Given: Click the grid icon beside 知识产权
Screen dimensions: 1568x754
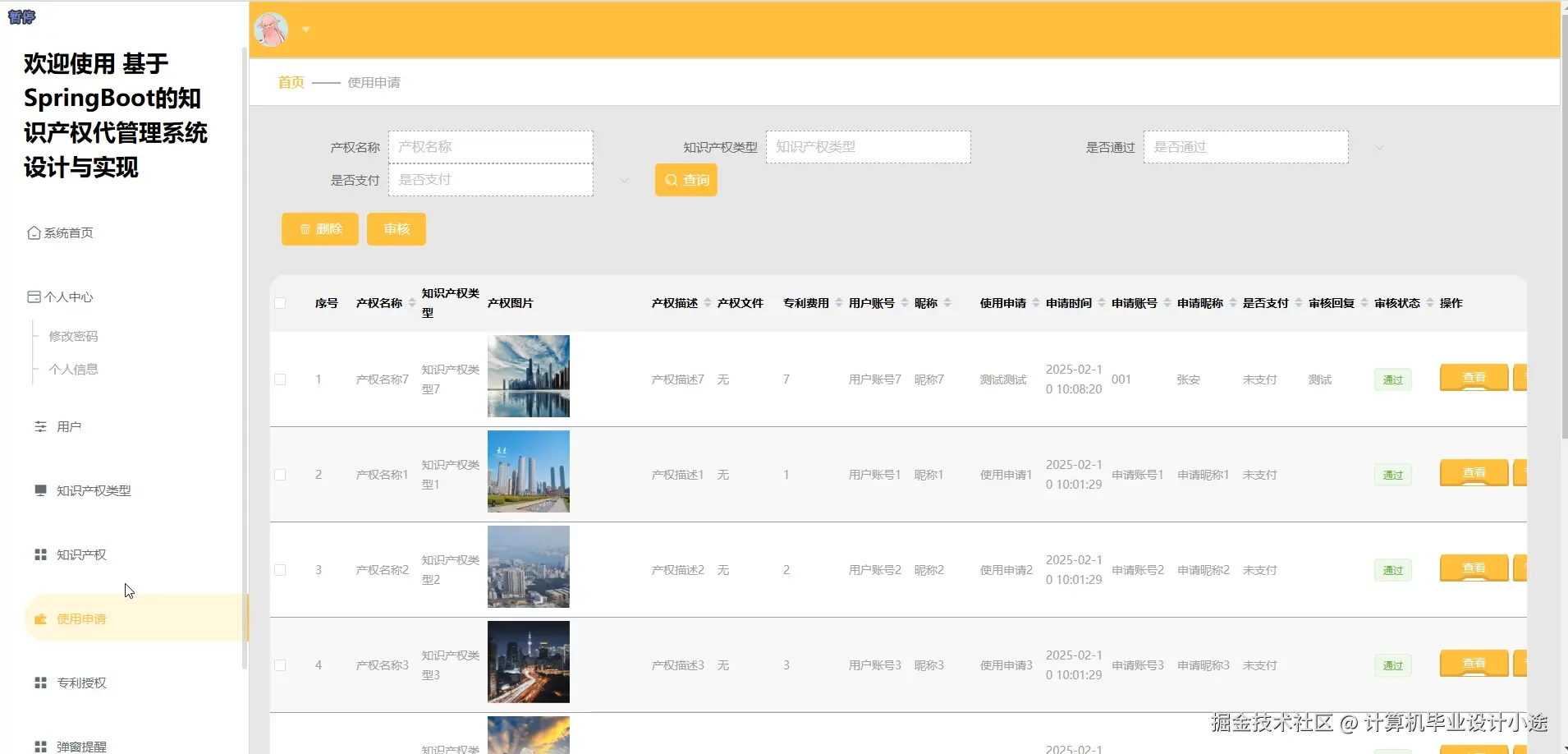Looking at the screenshot, I should coord(40,555).
